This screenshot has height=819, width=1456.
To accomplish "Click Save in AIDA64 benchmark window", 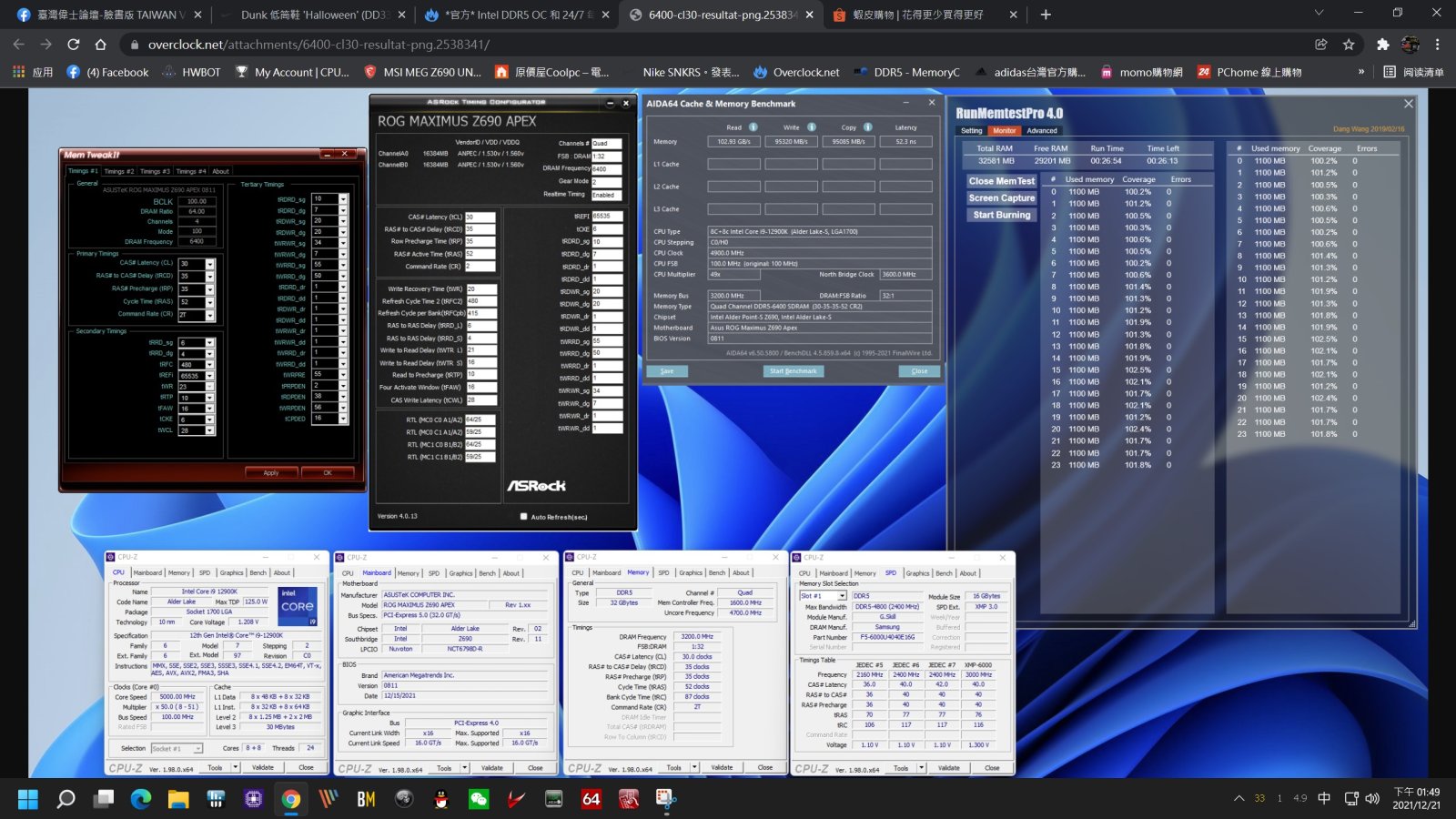I will click(x=667, y=371).
